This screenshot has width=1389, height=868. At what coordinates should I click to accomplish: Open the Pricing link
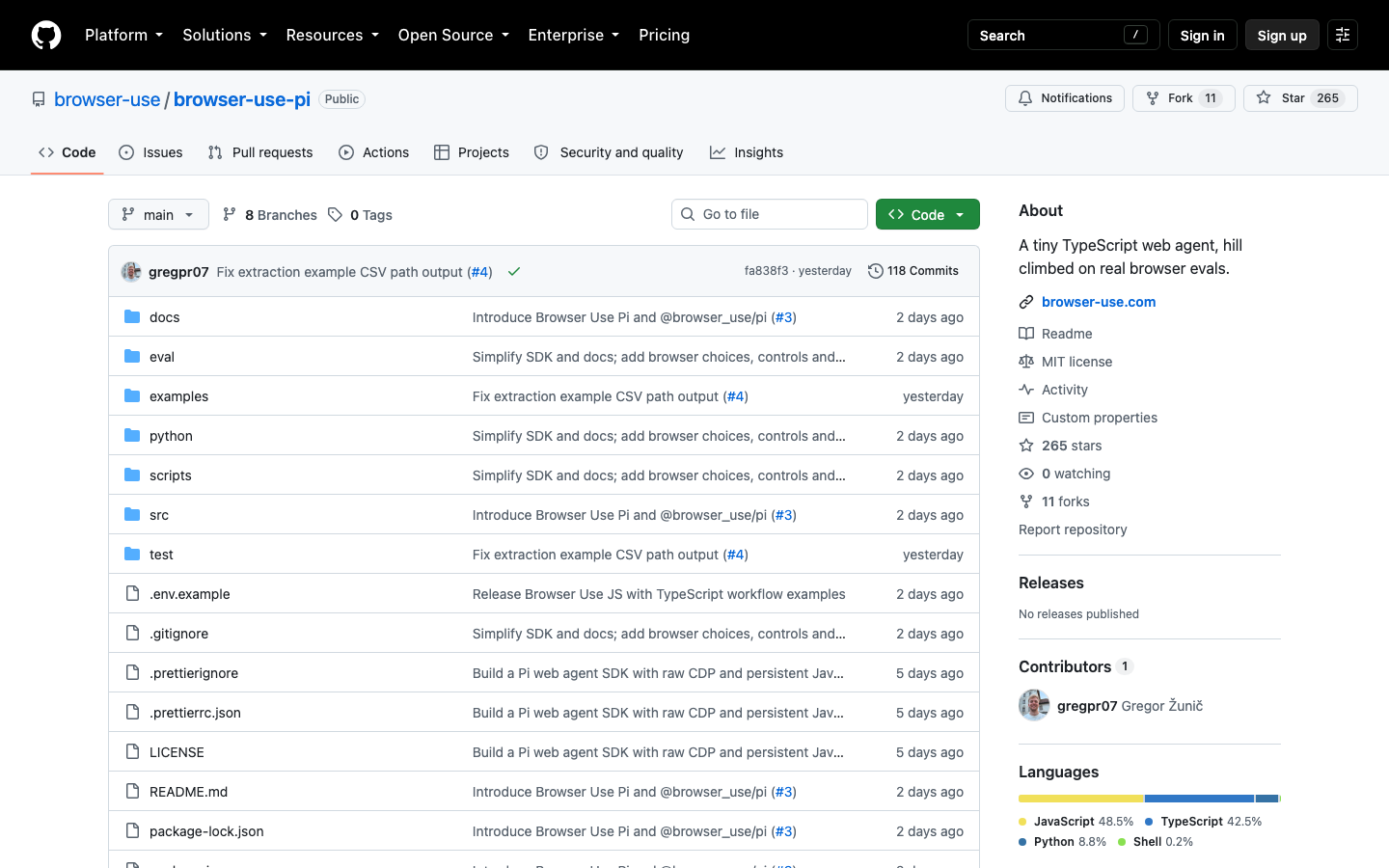coord(665,35)
